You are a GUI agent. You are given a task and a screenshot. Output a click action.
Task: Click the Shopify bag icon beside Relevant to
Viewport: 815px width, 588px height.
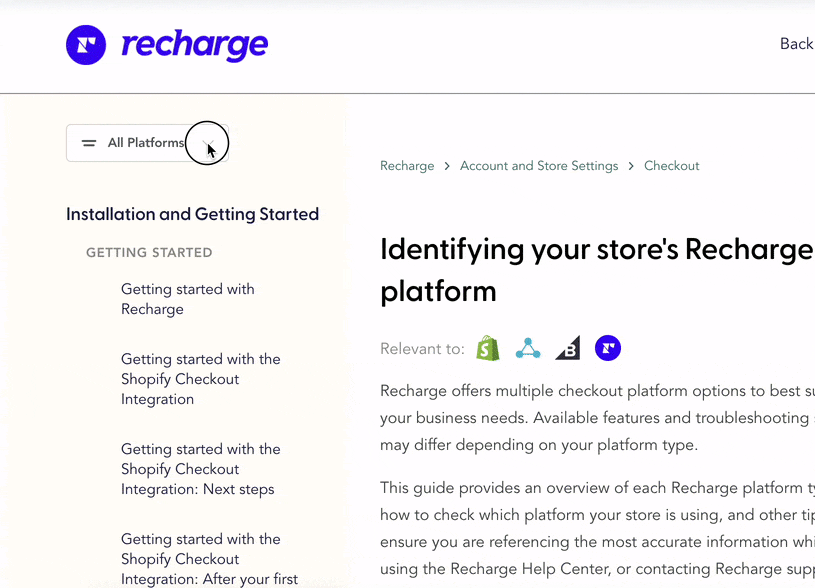pyautogui.click(x=488, y=348)
